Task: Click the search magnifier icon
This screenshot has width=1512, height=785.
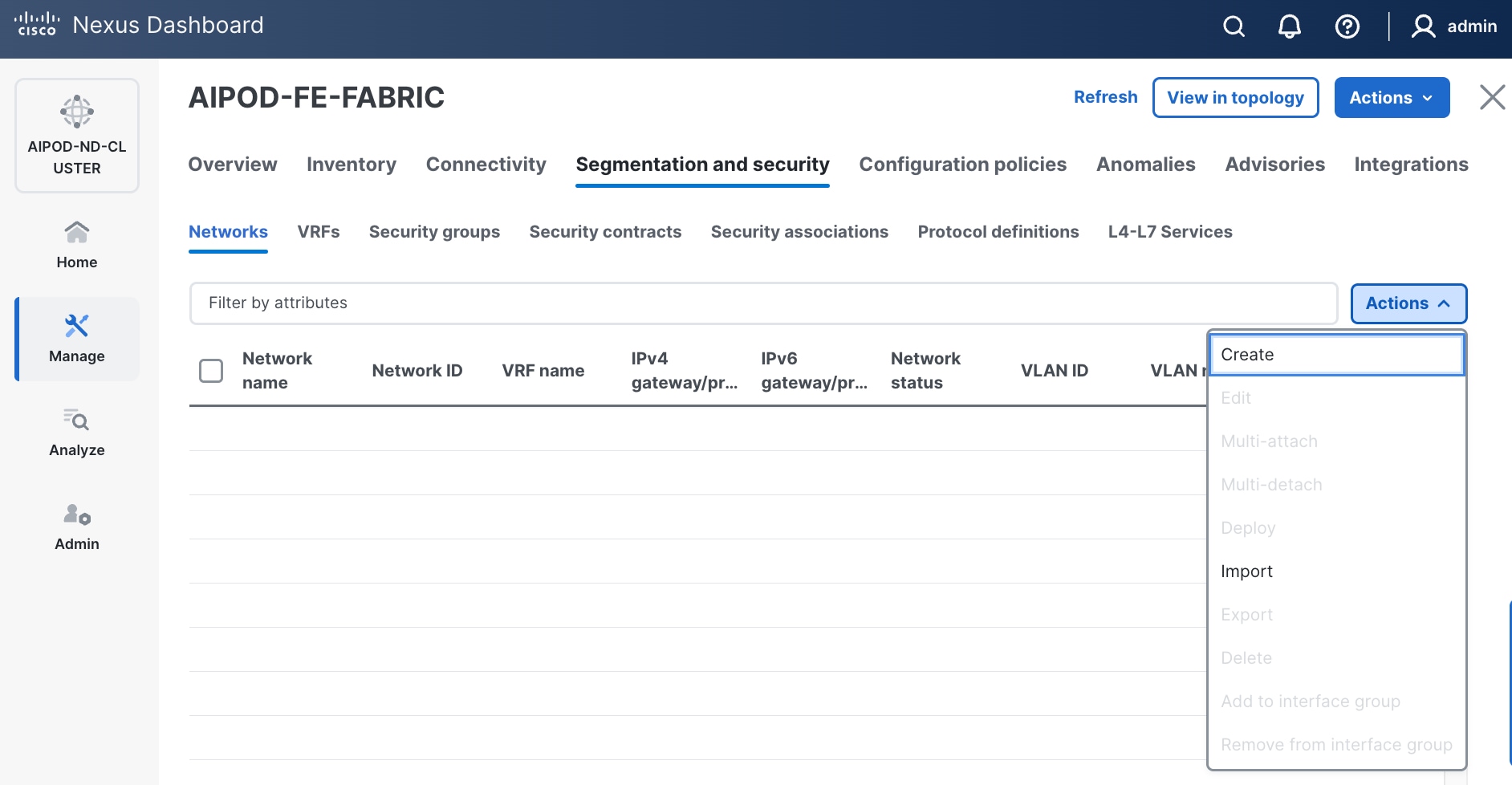Action: pos(1234,27)
